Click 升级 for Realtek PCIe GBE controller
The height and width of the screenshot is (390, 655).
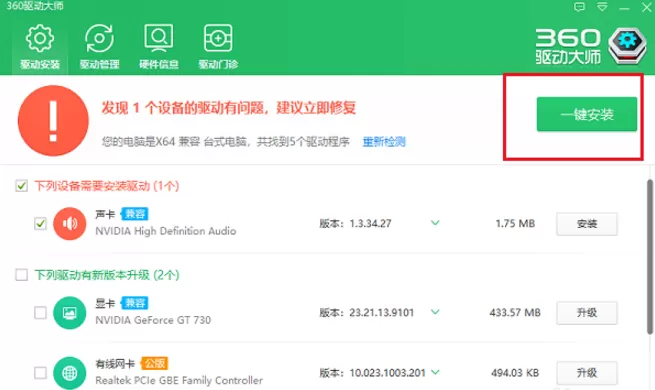587,372
